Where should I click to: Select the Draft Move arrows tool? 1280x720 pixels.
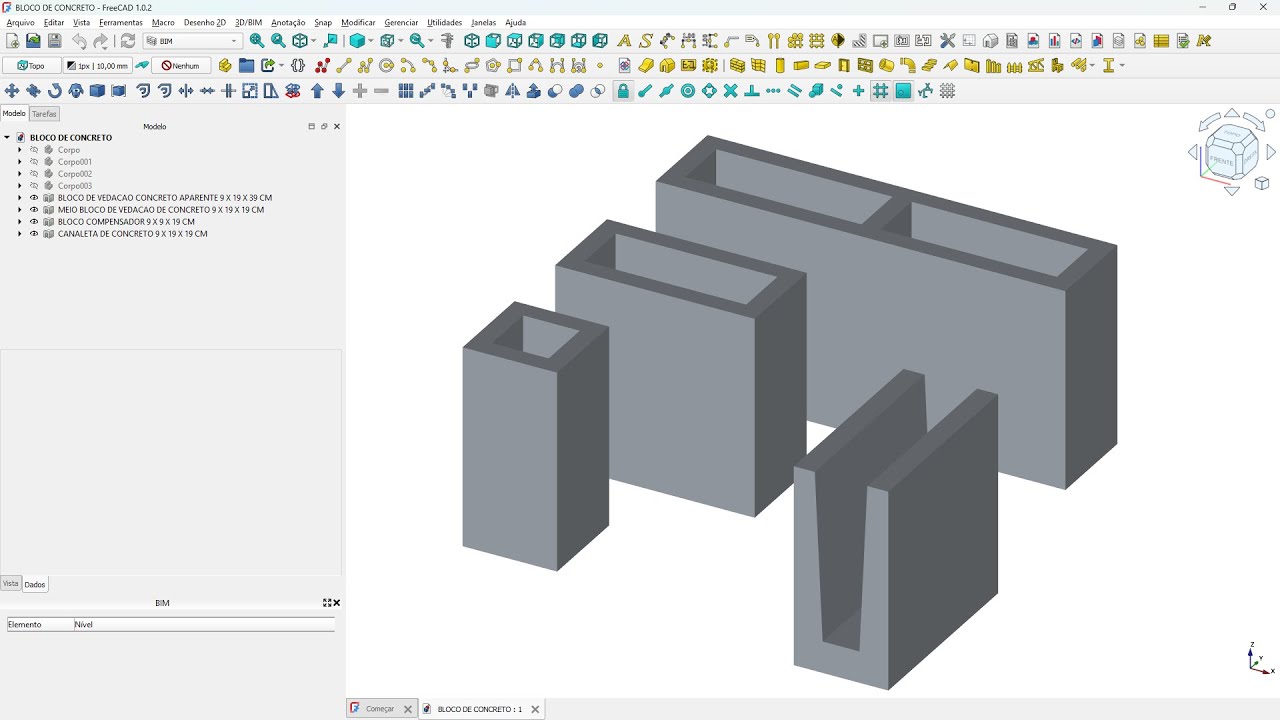(12, 90)
